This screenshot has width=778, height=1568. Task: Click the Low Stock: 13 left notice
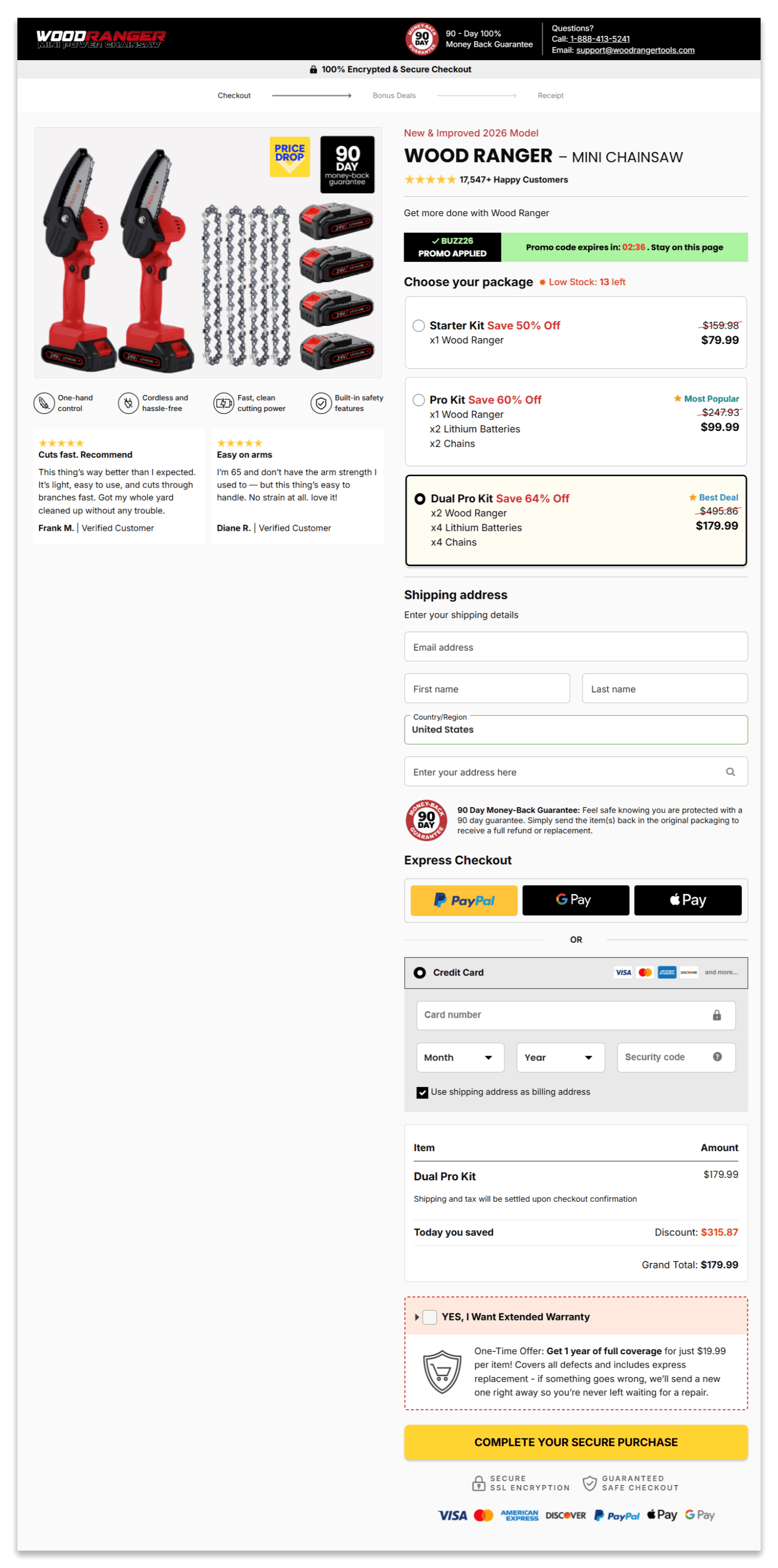tap(582, 282)
